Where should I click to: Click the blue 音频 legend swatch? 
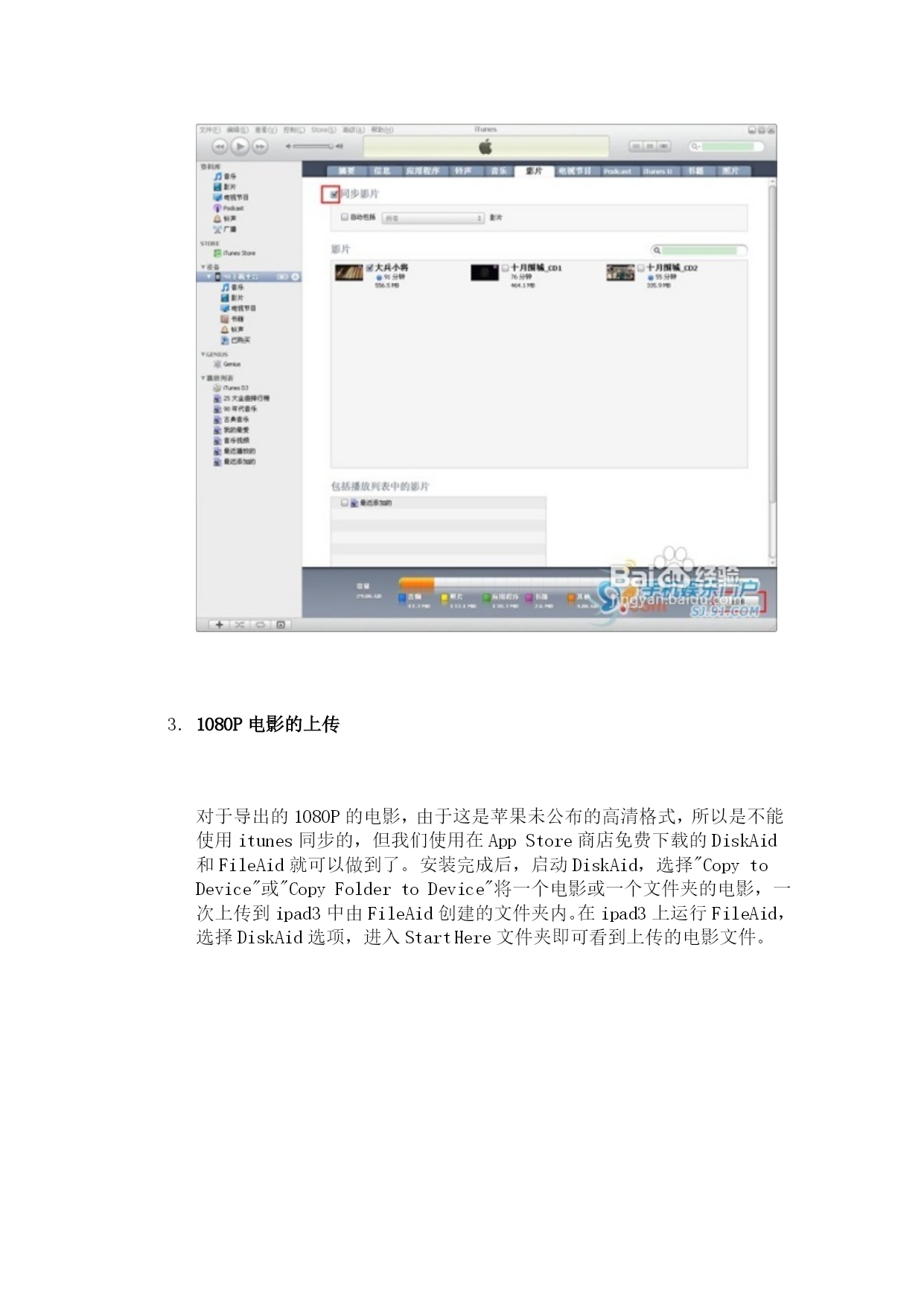click(402, 597)
